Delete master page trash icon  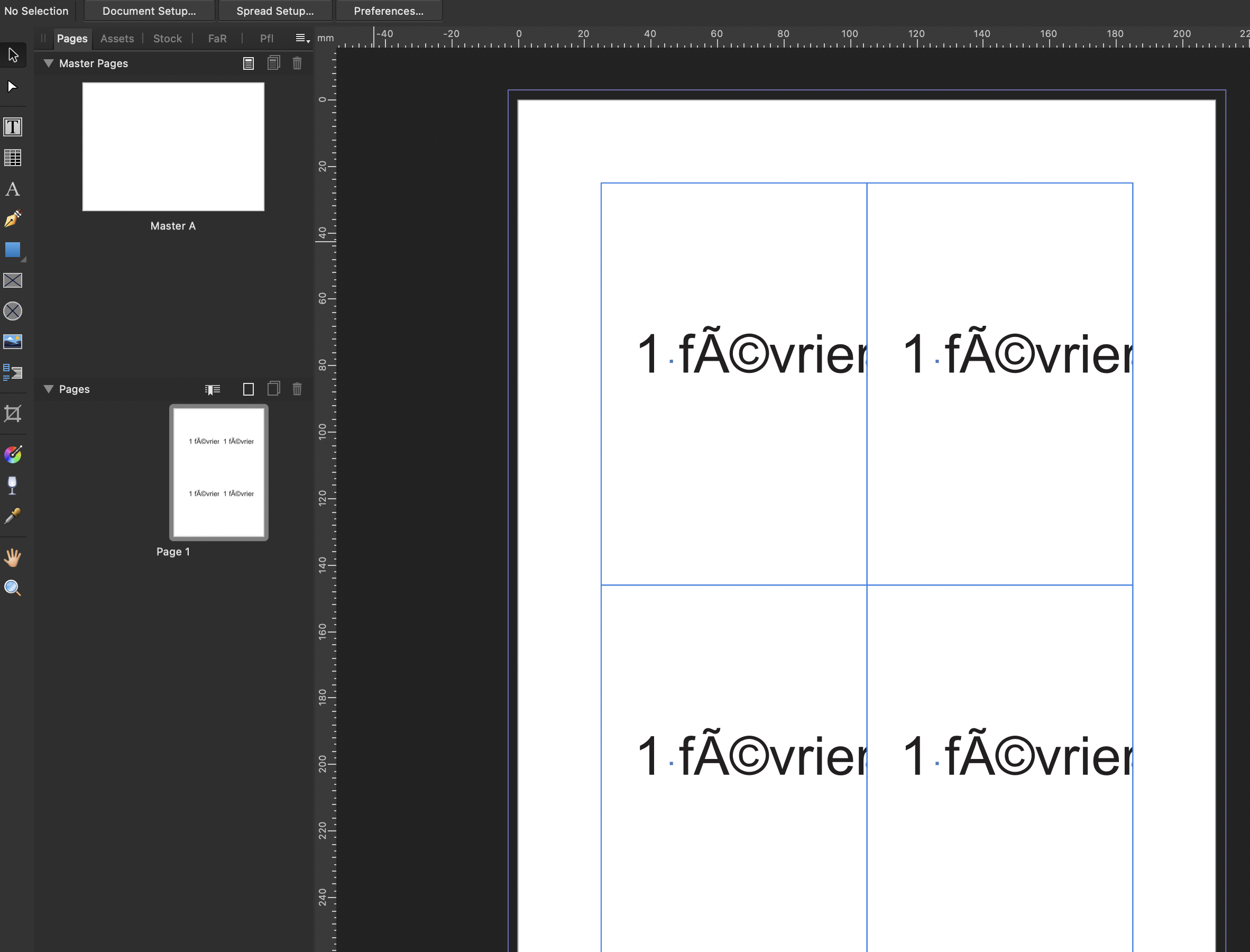click(297, 63)
